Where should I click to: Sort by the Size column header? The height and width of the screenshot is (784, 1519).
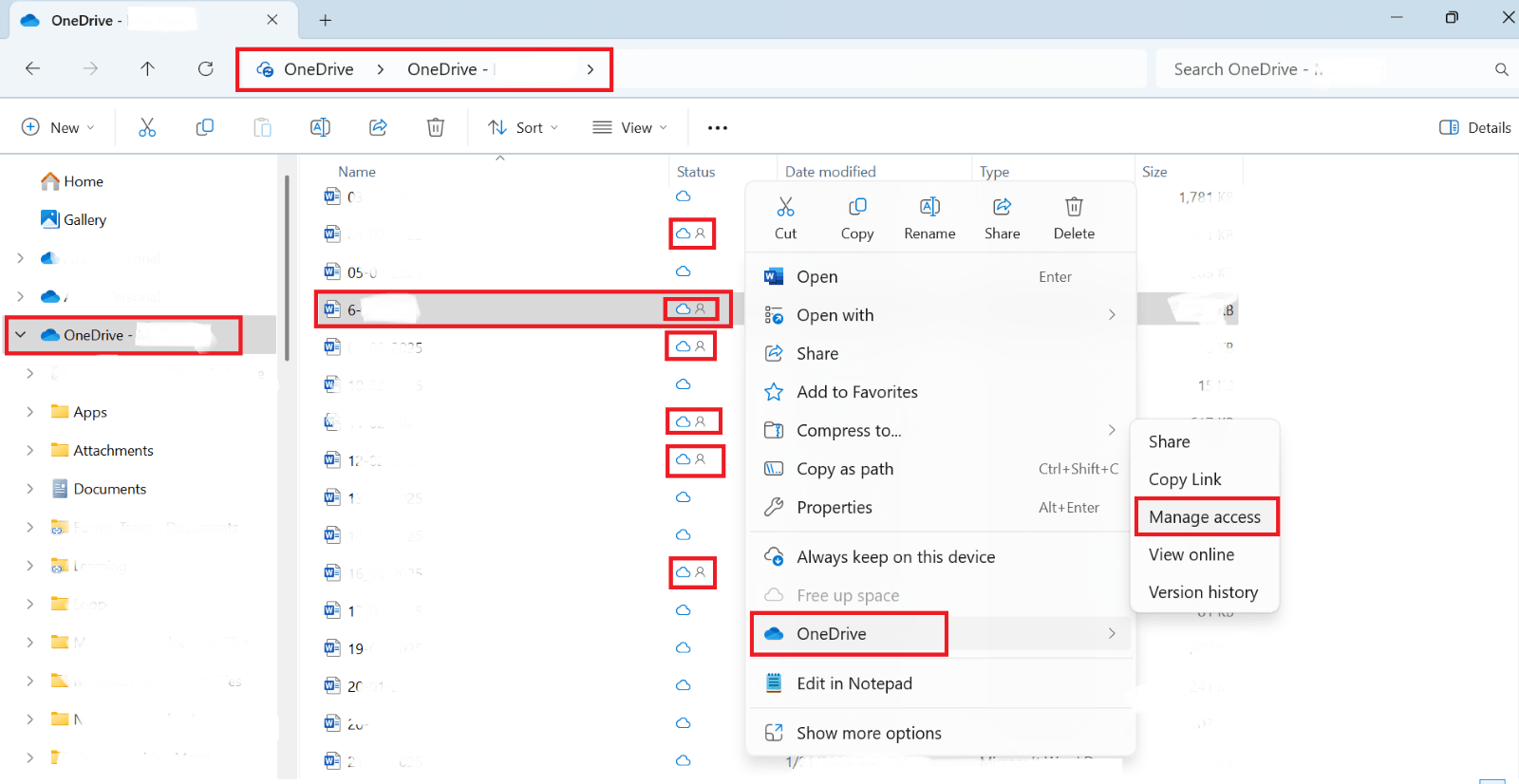coord(1154,172)
